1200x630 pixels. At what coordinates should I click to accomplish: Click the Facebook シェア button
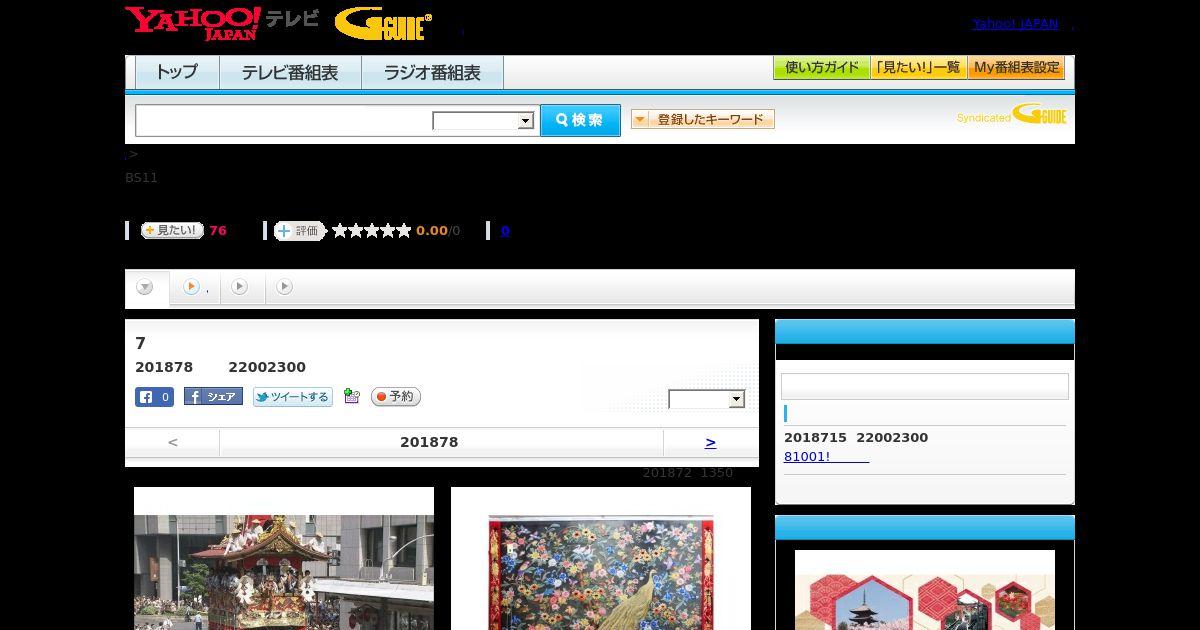tap(213, 397)
